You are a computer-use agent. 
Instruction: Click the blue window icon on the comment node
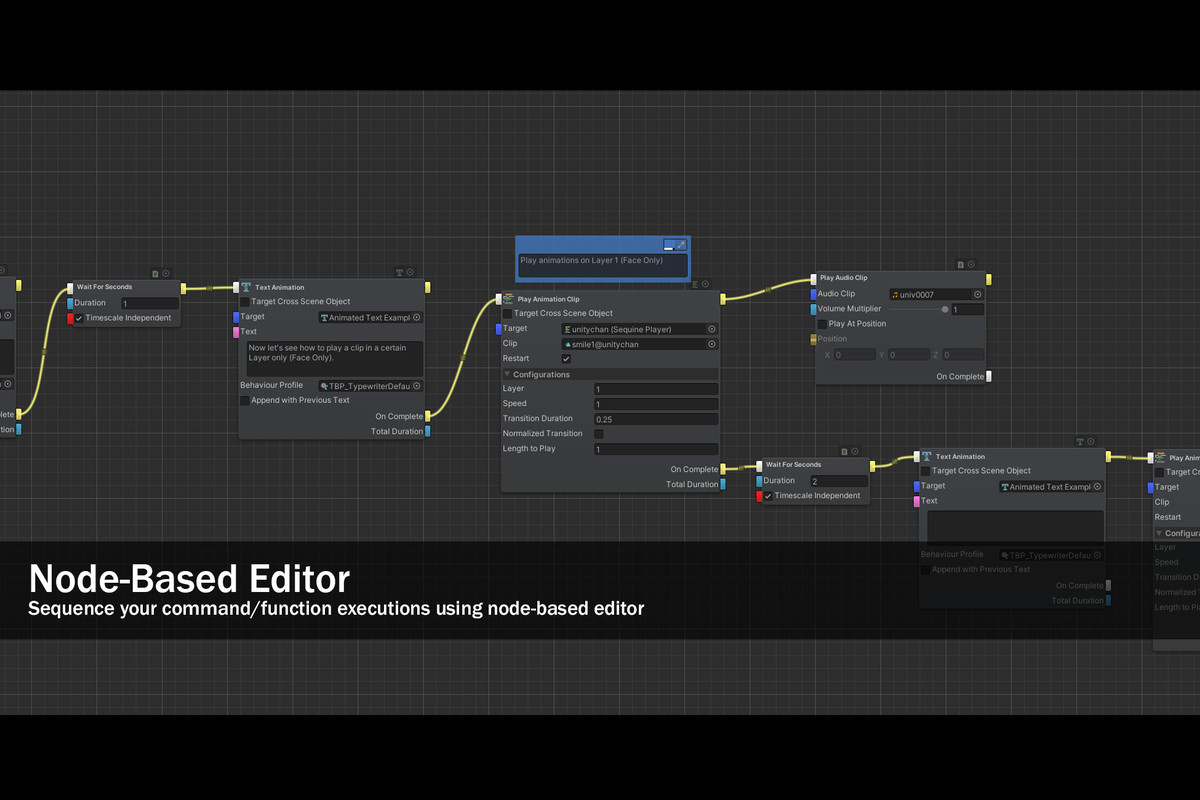pyautogui.click(x=673, y=244)
